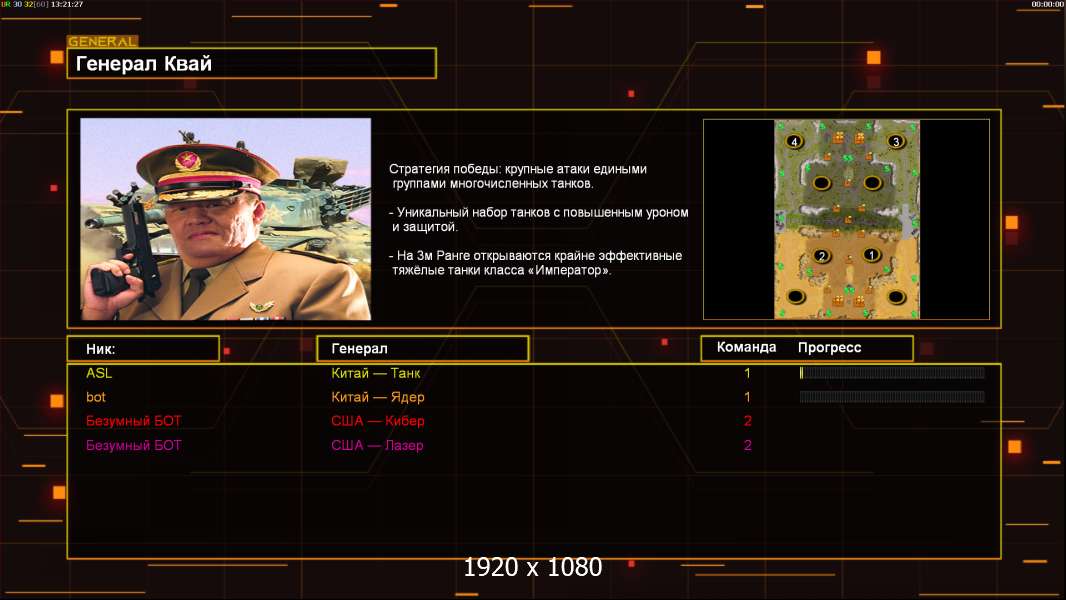The image size is (1066, 600).
Task: Click start position 1 on the map
Action: (x=872, y=255)
